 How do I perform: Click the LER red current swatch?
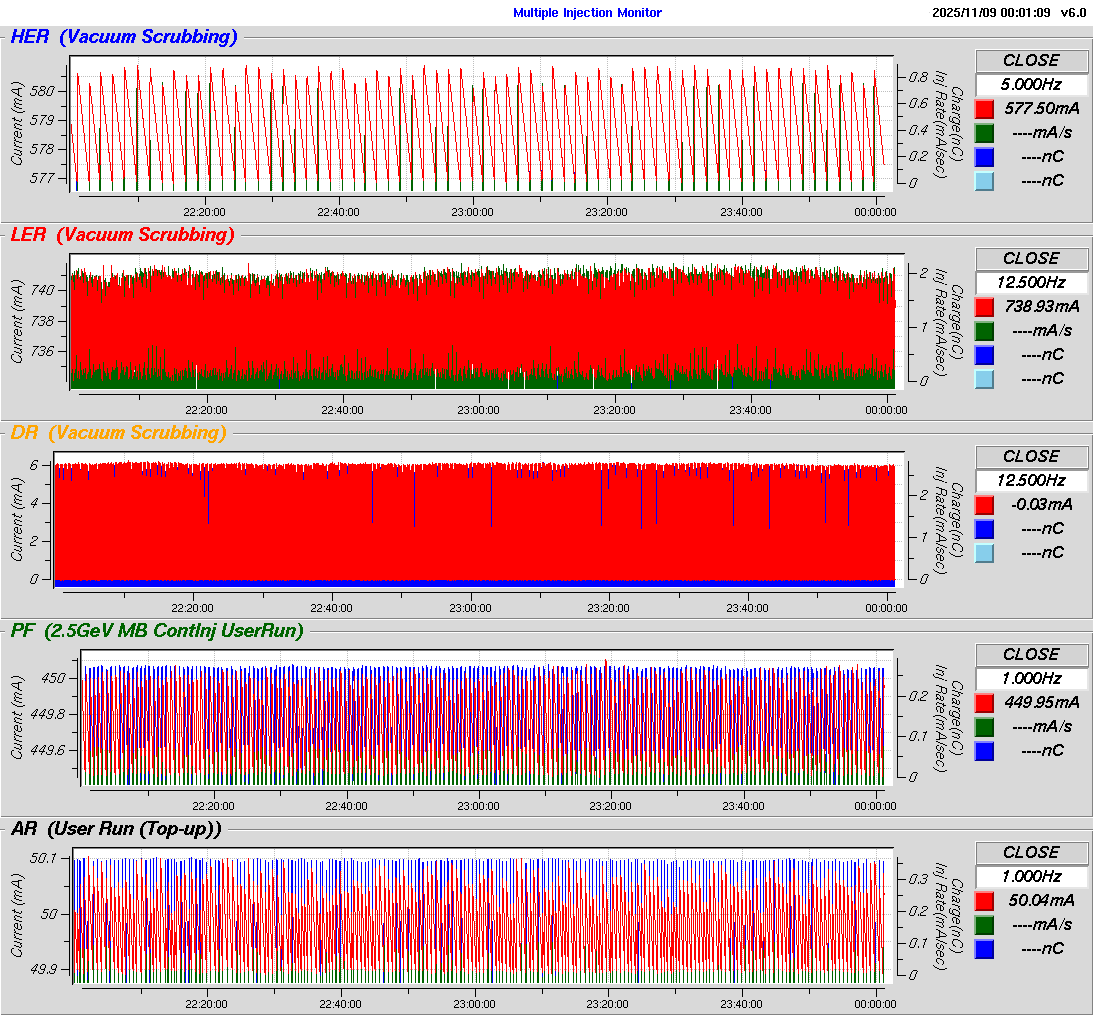tap(985, 306)
